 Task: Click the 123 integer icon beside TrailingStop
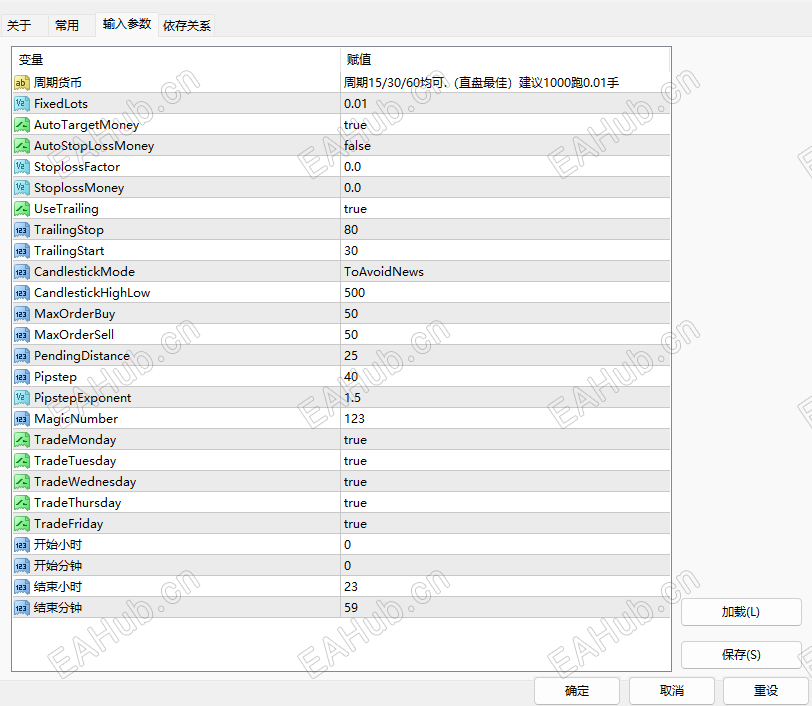(x=21, y=229)
